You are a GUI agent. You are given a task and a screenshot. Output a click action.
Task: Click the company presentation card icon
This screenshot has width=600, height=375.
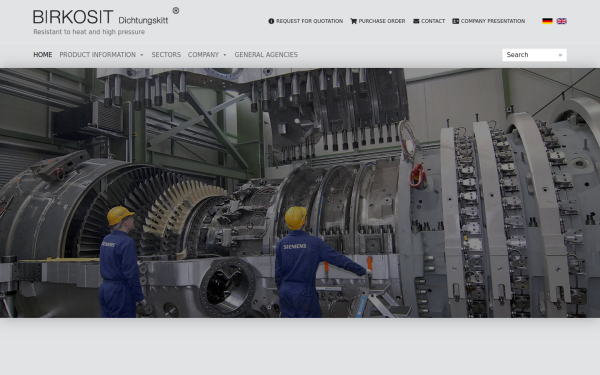coord(455,21)
